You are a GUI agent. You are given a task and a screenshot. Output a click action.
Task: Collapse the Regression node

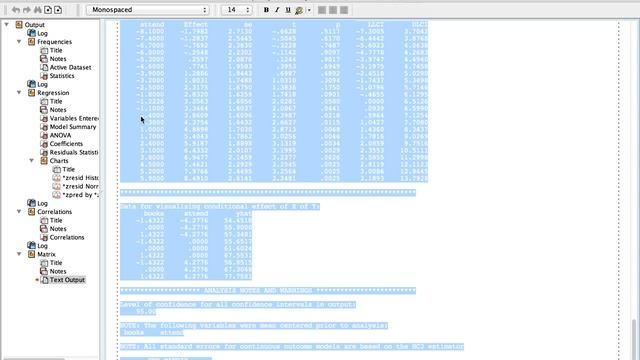tap(19, 93)
